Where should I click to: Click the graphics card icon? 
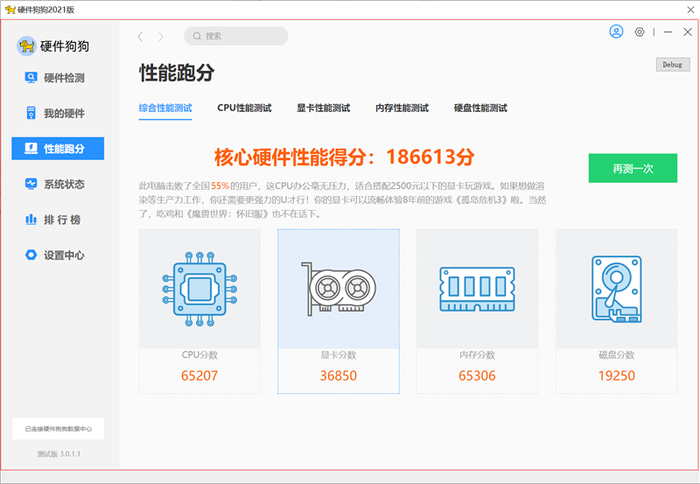coord(338,289)
